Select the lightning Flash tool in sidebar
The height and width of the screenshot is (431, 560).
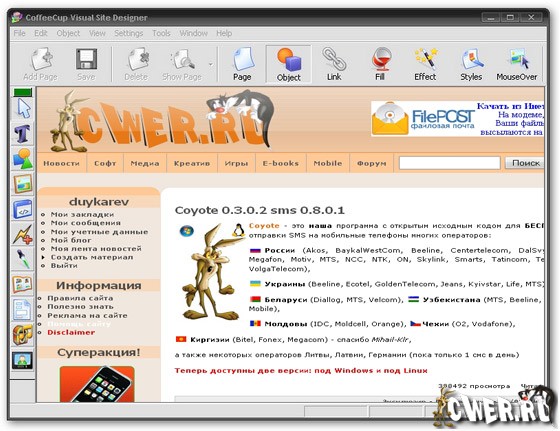23,234
